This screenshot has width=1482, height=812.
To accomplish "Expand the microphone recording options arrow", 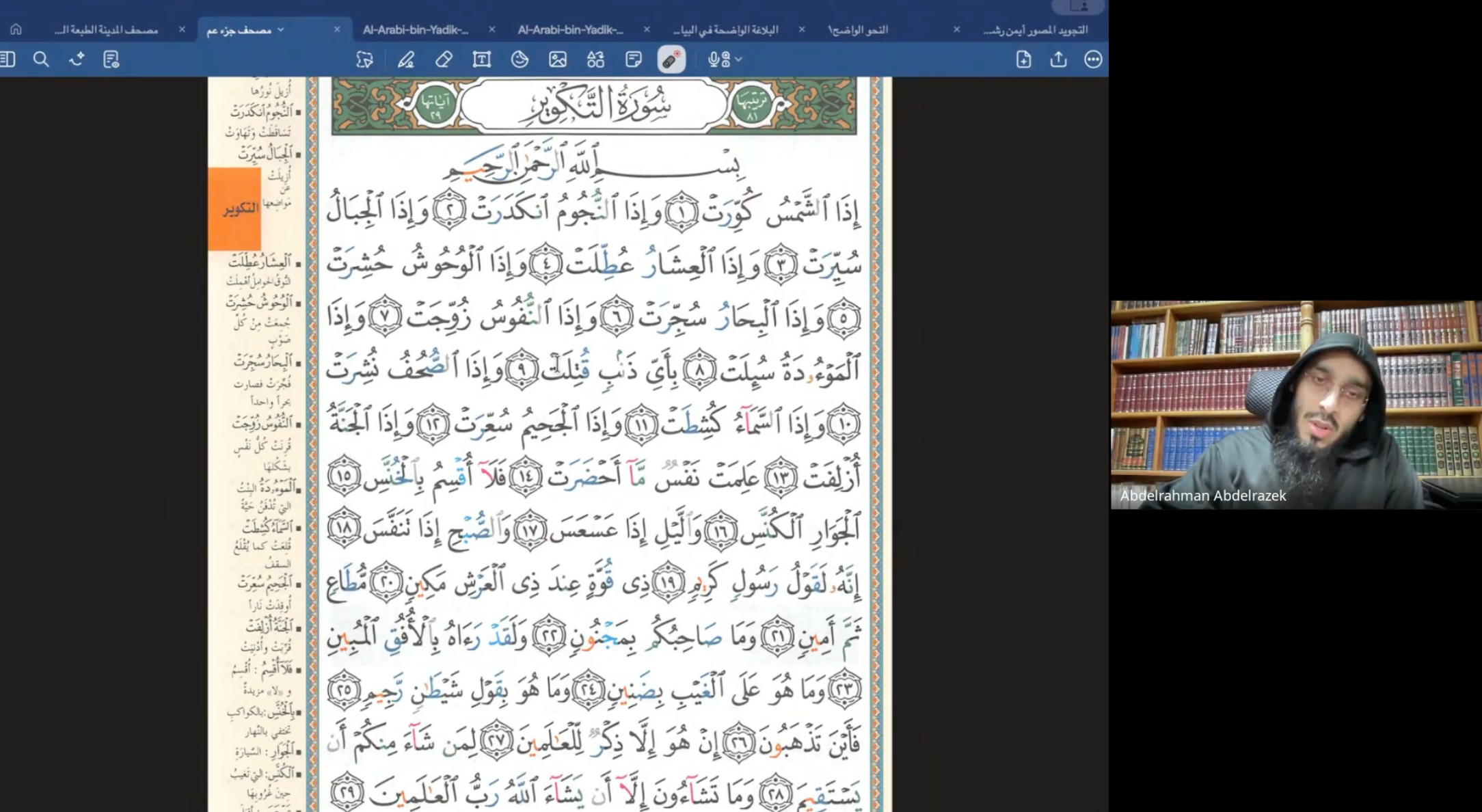I will [739, 59].
